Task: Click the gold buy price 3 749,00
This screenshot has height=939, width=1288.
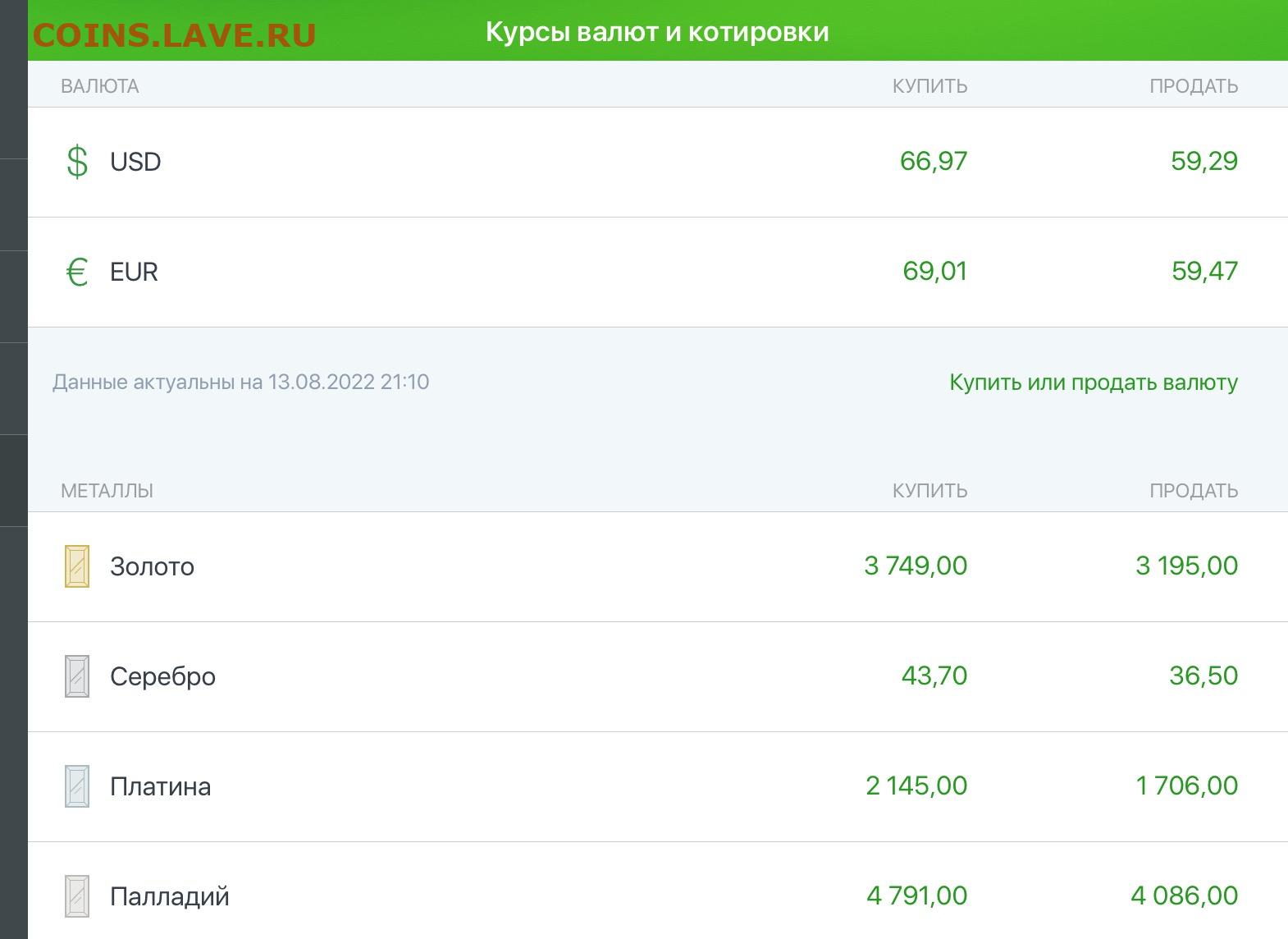Action: (x=916, y=566)
